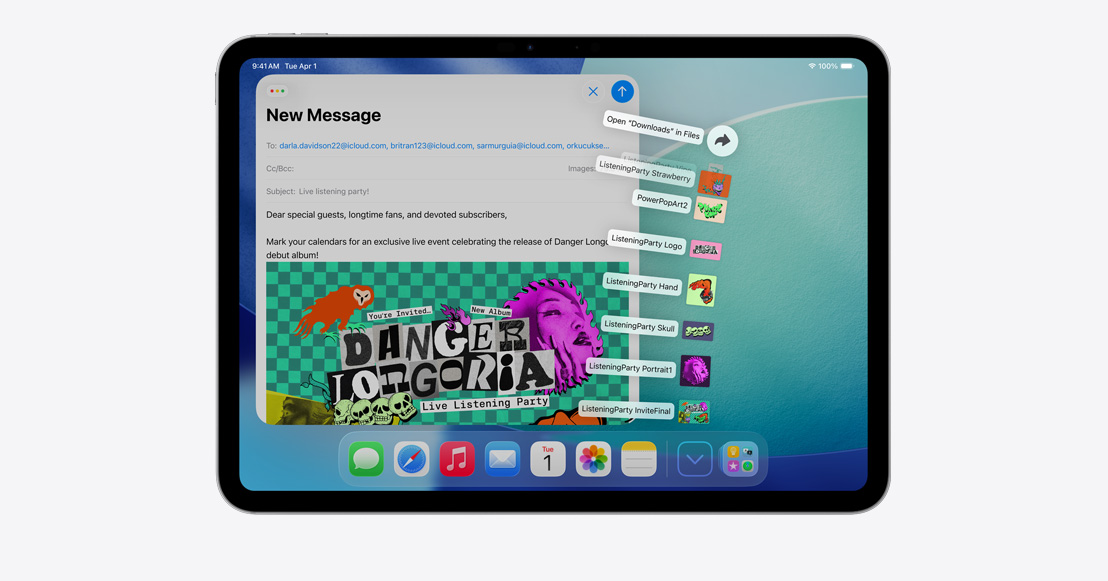Select ListeningParty Logo pink thumbnail
Screen dimensions: 1108x581
tap(705, 249)
